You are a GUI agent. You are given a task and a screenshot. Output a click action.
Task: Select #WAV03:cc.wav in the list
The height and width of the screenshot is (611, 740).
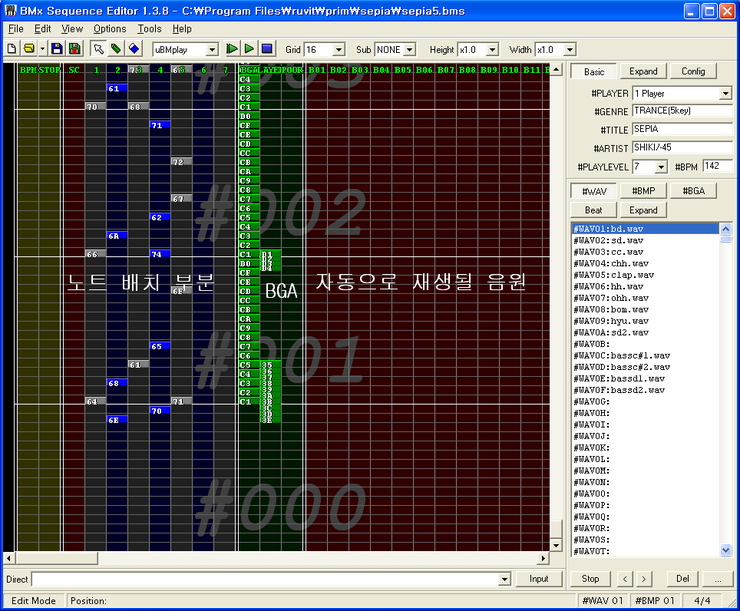tap(646, 252)
